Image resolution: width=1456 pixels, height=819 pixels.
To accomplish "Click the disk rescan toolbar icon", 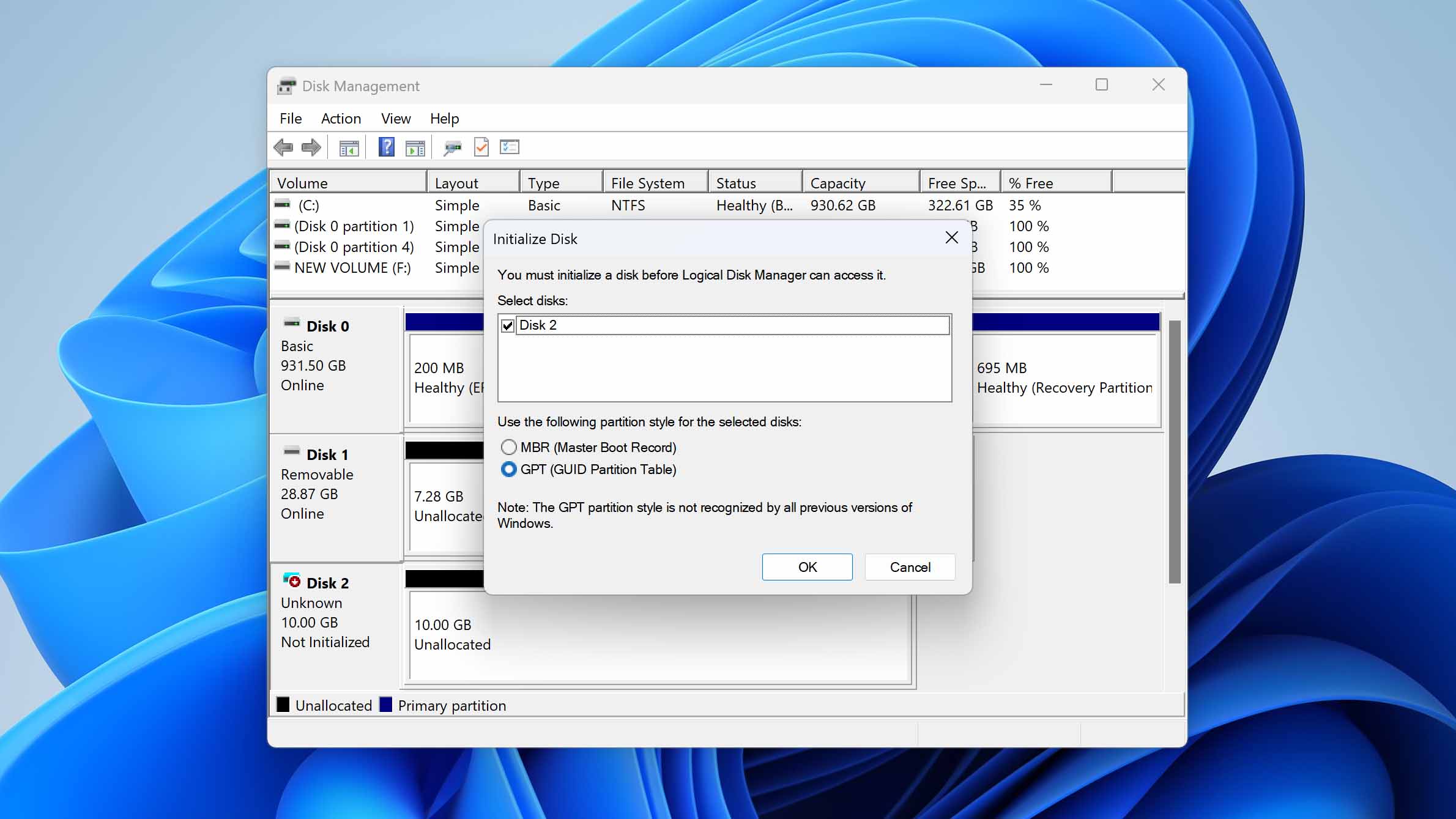I will (453, 147).
